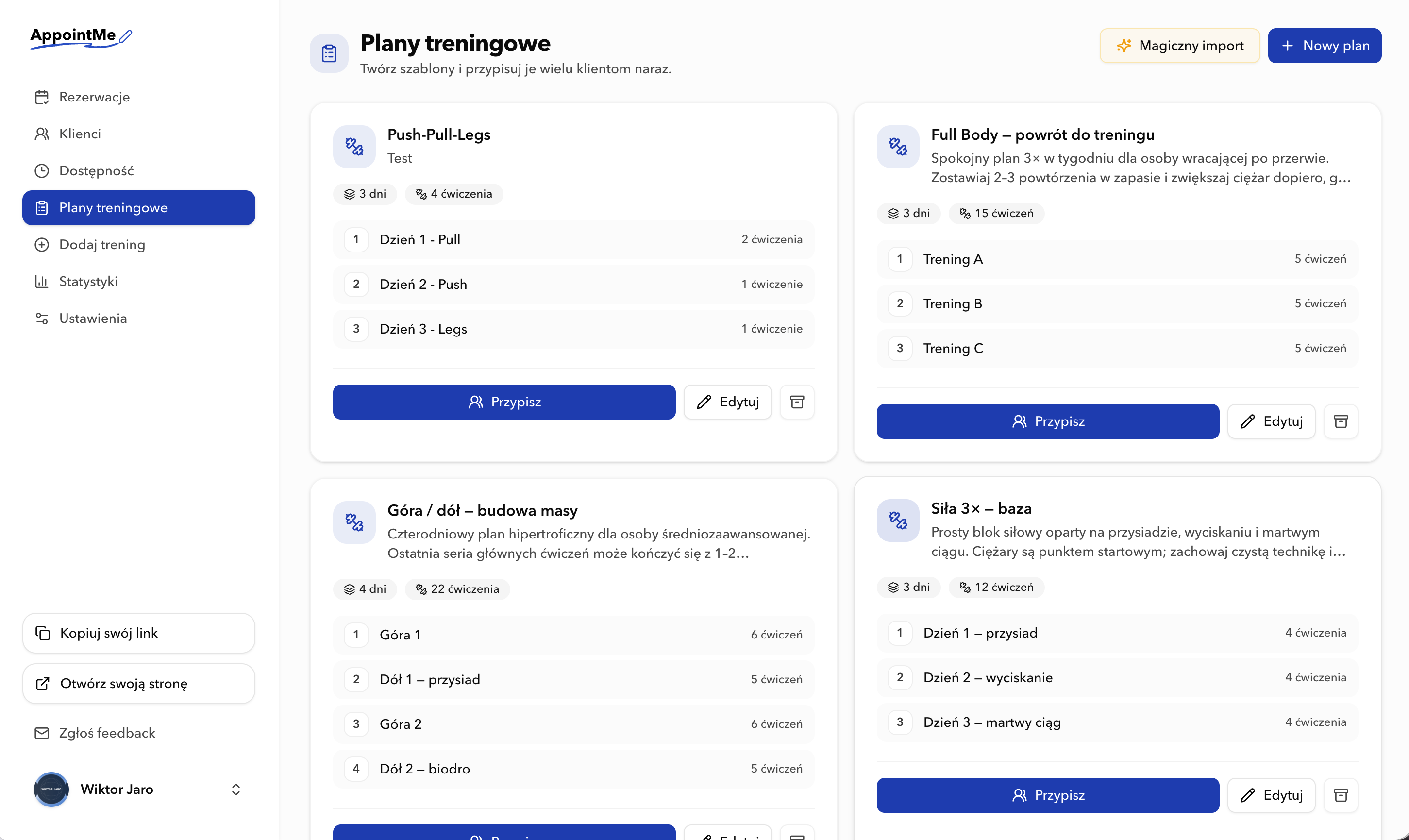Open the Dzień 1 - Pull row
This screenshot has width=1409, height=840.
[x=573, y=239]
